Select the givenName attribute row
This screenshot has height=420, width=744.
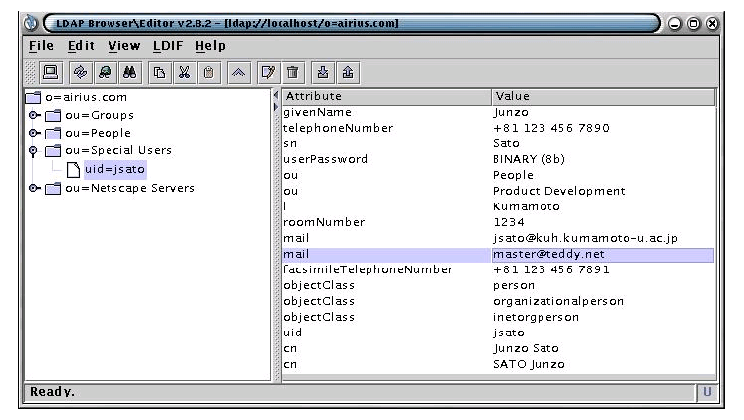(498, 112)
